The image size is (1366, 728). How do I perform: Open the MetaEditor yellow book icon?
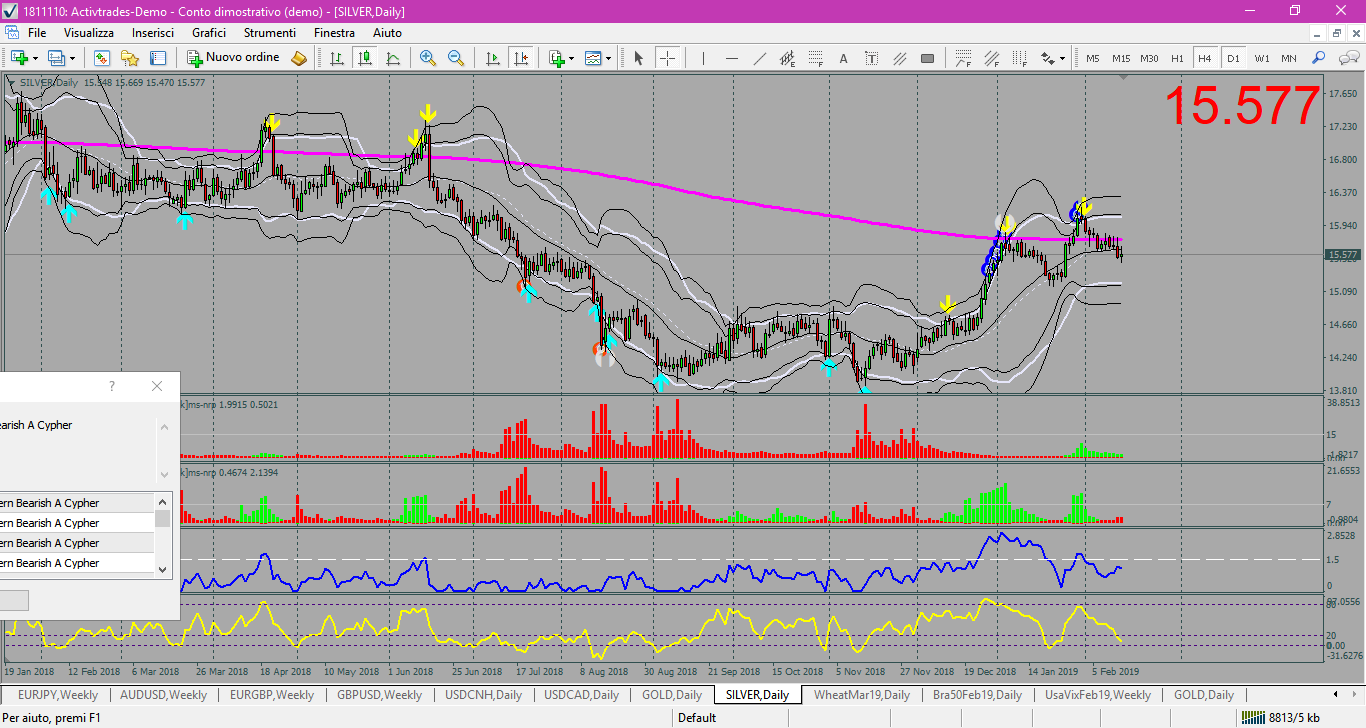coord(299,58)
